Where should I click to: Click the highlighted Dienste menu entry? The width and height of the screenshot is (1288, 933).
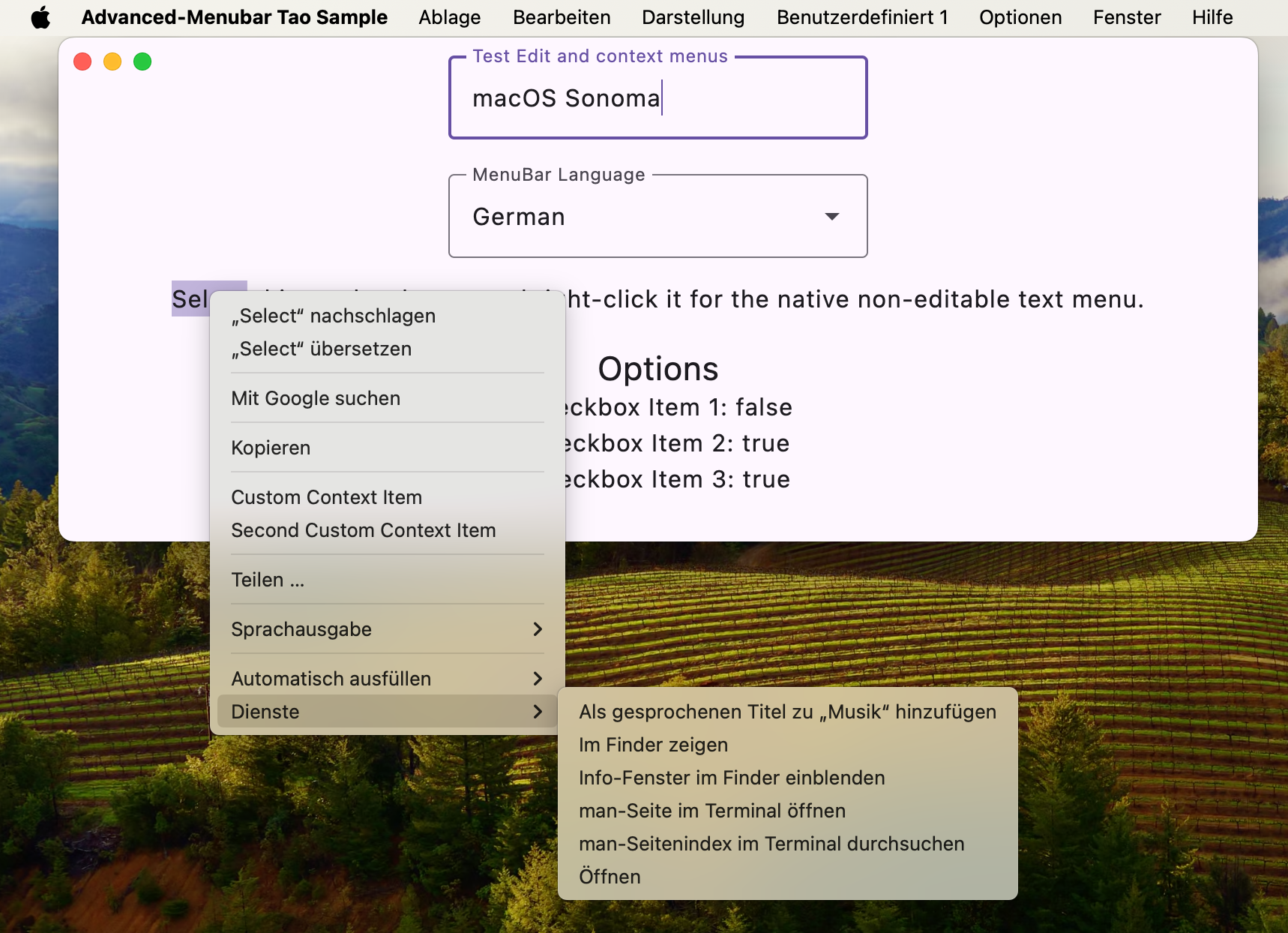coord(388,712)
